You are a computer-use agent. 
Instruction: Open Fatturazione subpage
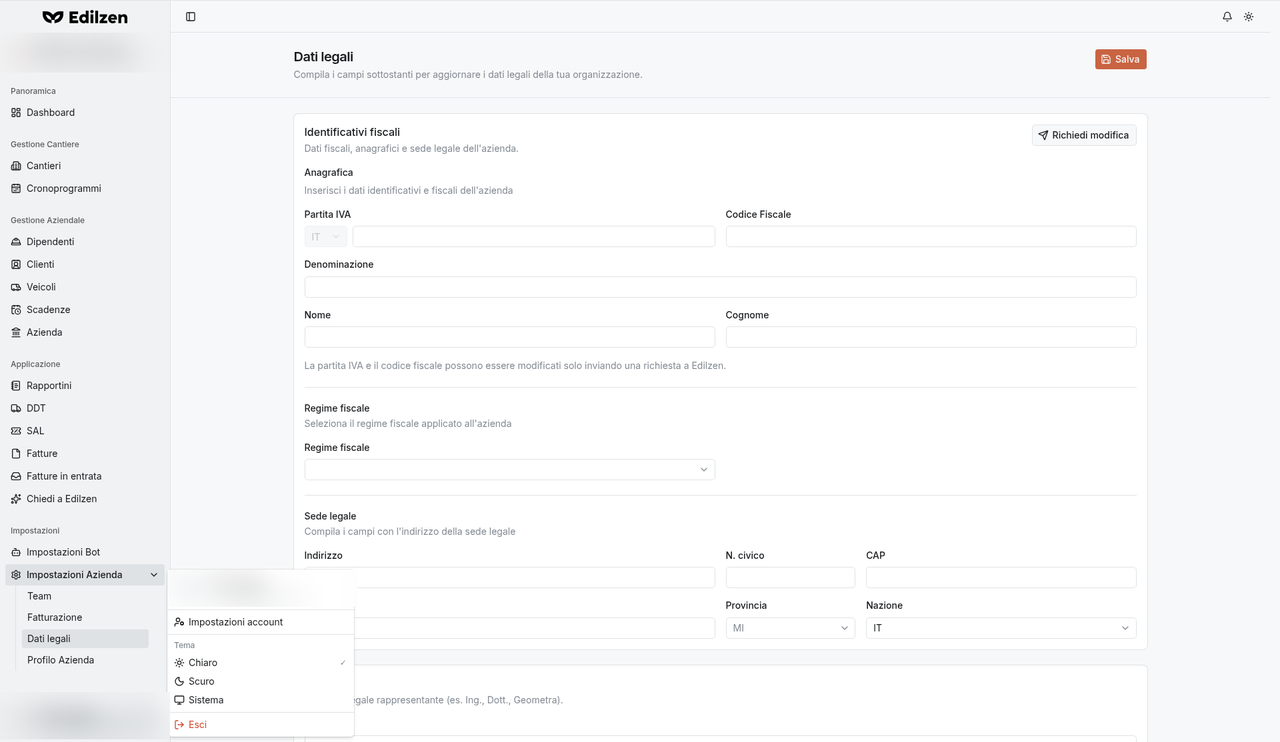(x=85, y=618)
